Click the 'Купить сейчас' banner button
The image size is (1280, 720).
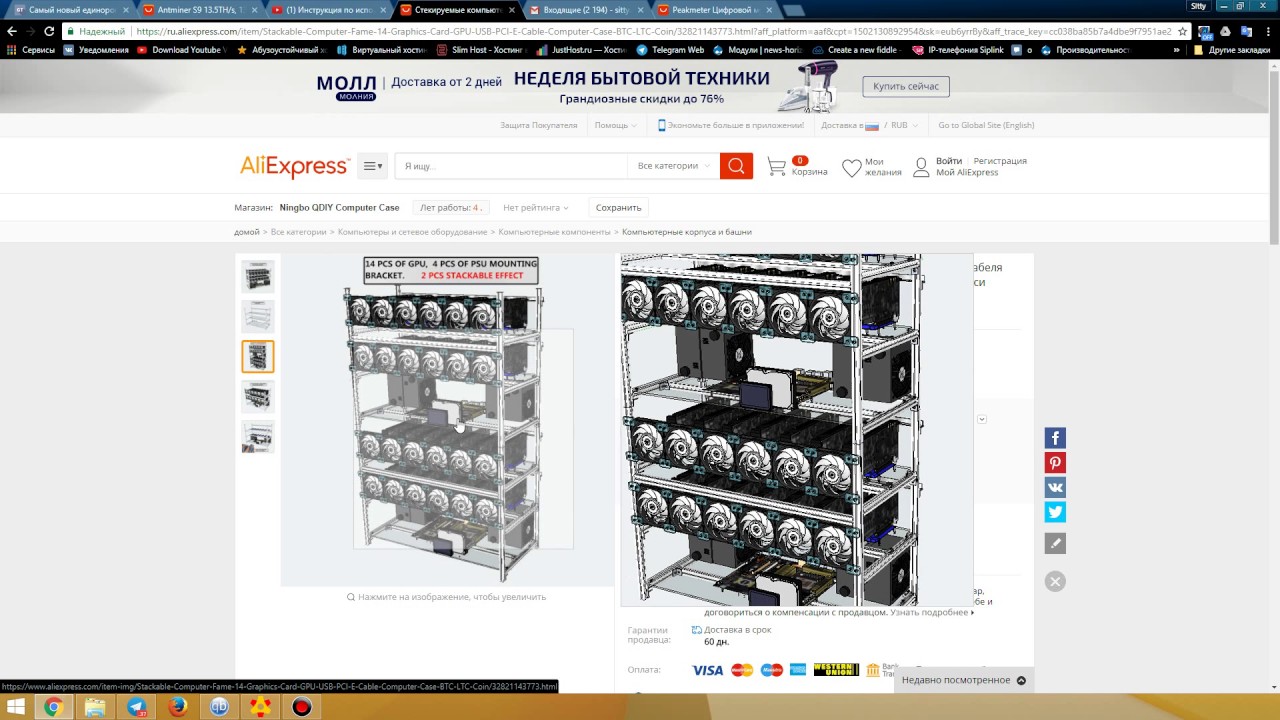[x=906, y=86]
